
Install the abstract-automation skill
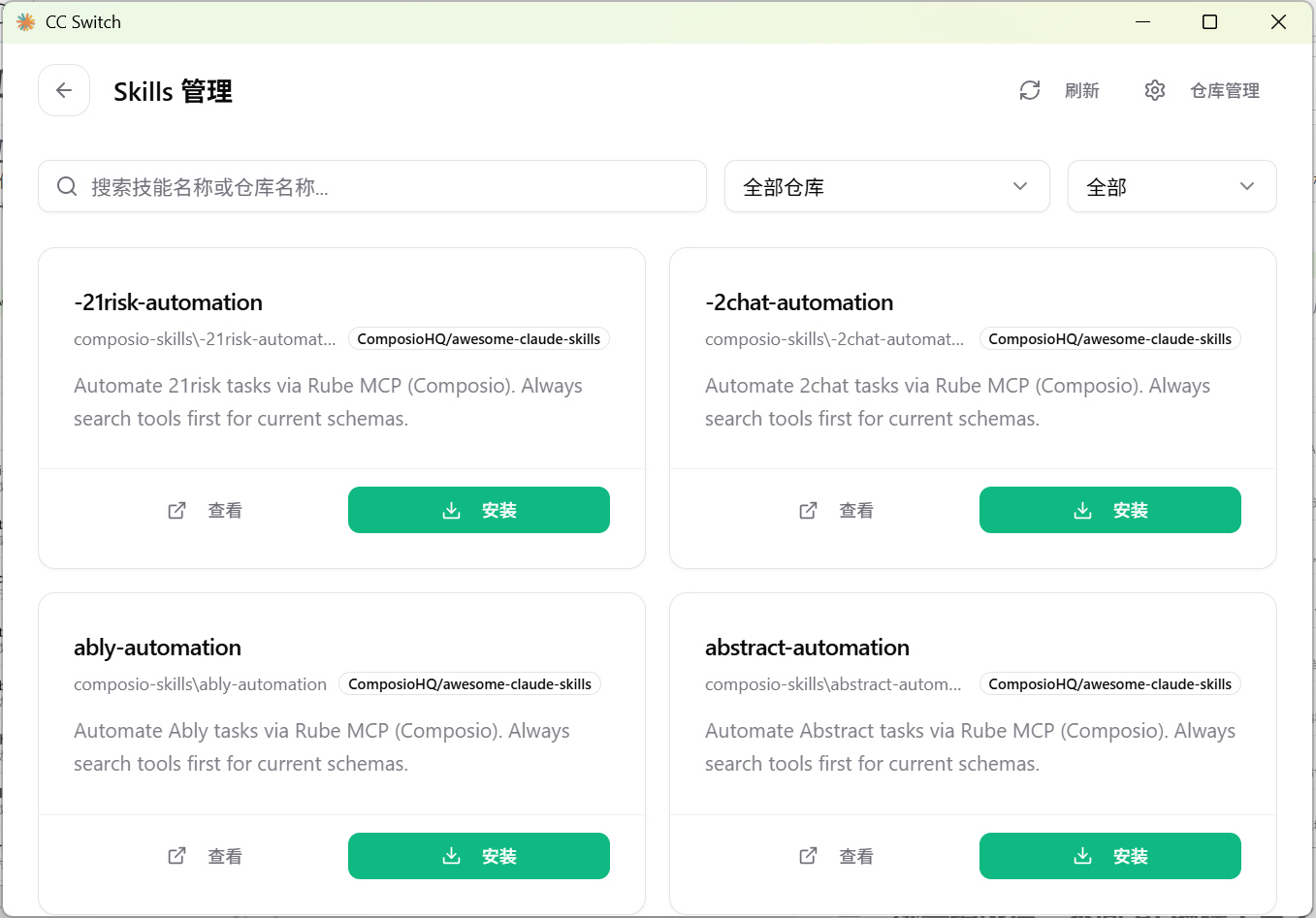point(1110,856)
